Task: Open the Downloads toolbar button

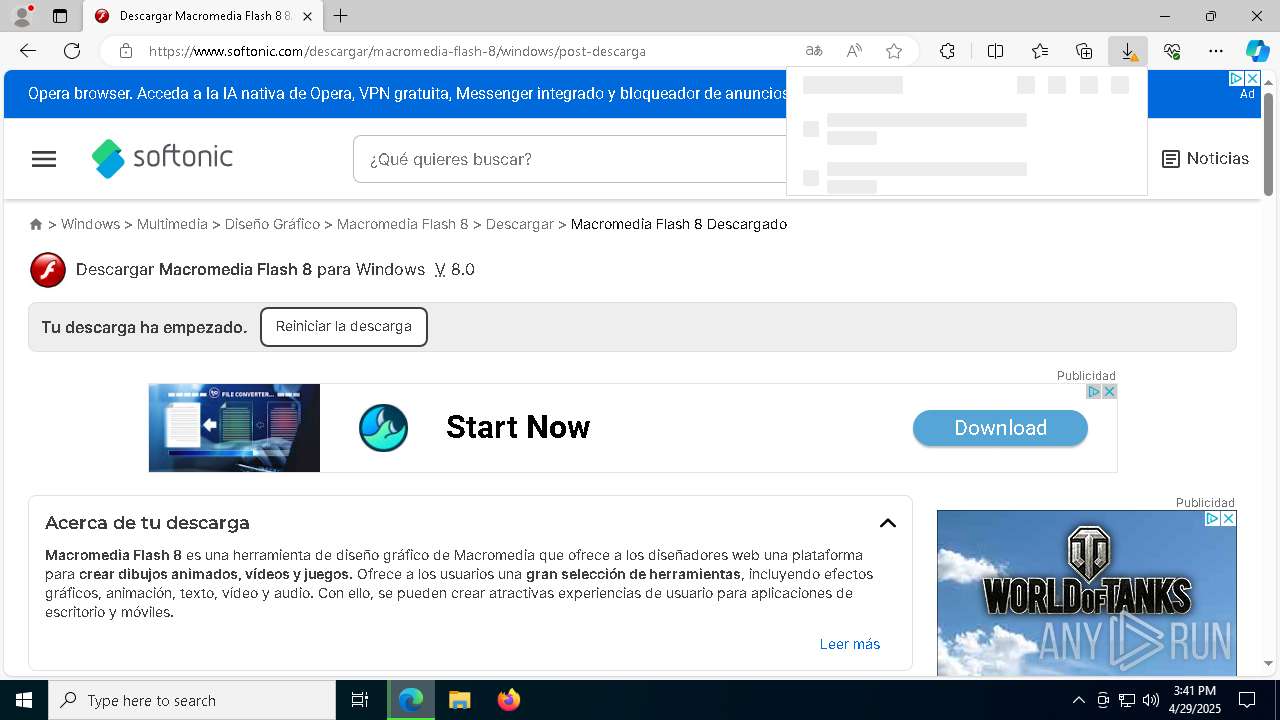Action: point(1128,51)
